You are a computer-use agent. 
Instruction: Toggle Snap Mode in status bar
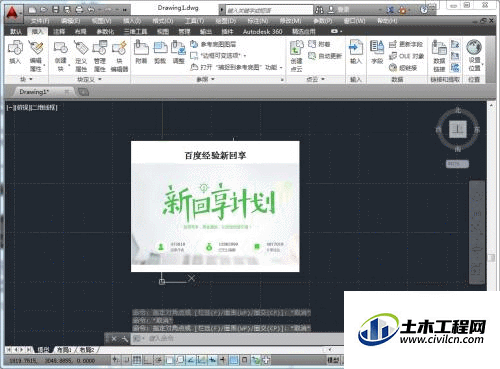point(127,360)
